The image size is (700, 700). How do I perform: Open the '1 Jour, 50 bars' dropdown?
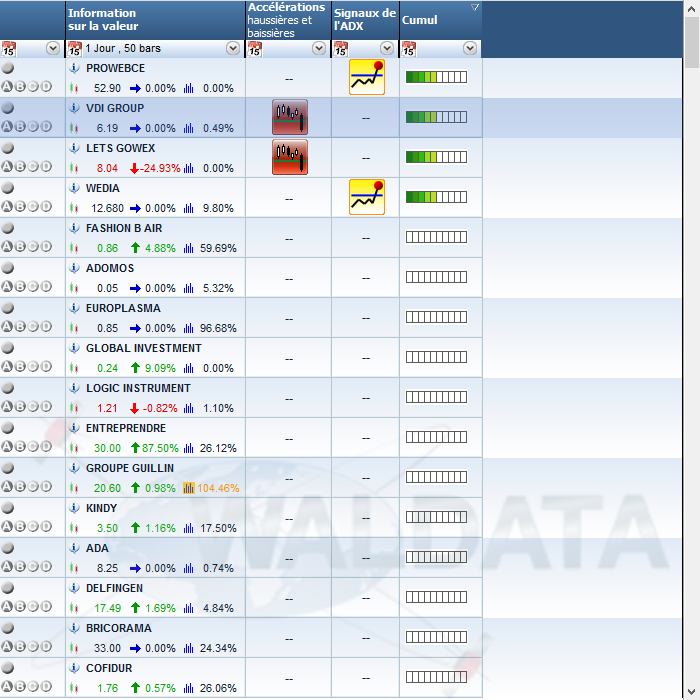tap(233, 48)
